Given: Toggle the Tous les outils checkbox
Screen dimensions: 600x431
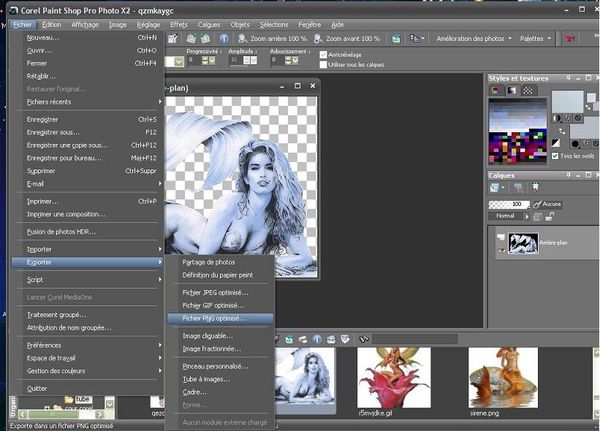Looking at the screenshot, I should pyautogui.click(x=555, y=156).
